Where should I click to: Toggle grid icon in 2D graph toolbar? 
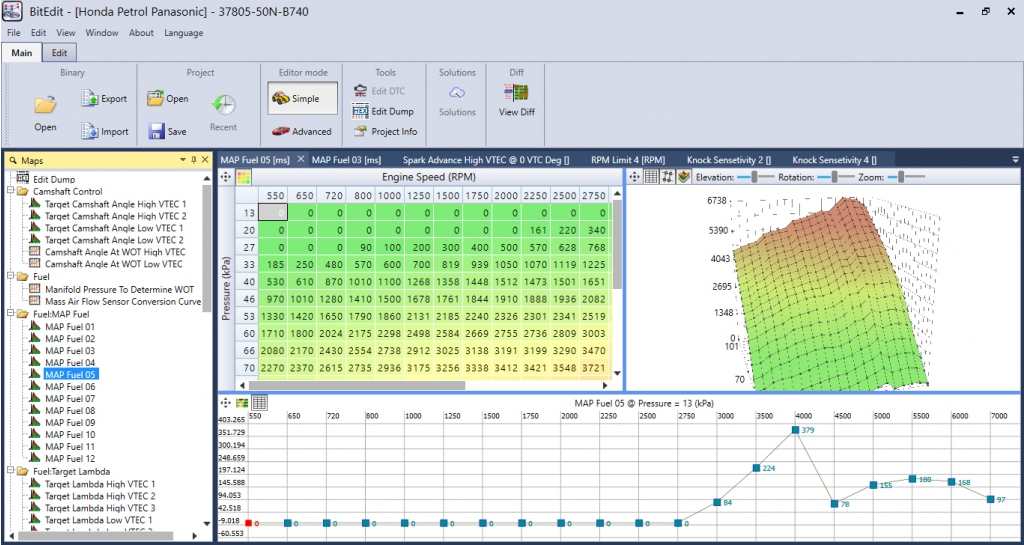(259, 403)
